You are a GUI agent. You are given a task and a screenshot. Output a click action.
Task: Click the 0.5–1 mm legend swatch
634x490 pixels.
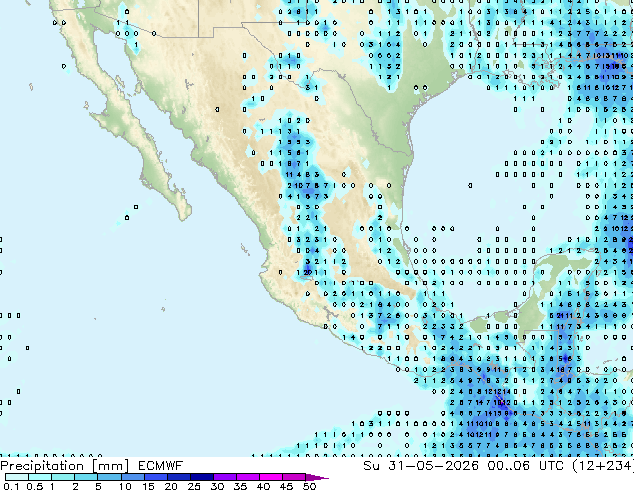[x=40, y=477]
